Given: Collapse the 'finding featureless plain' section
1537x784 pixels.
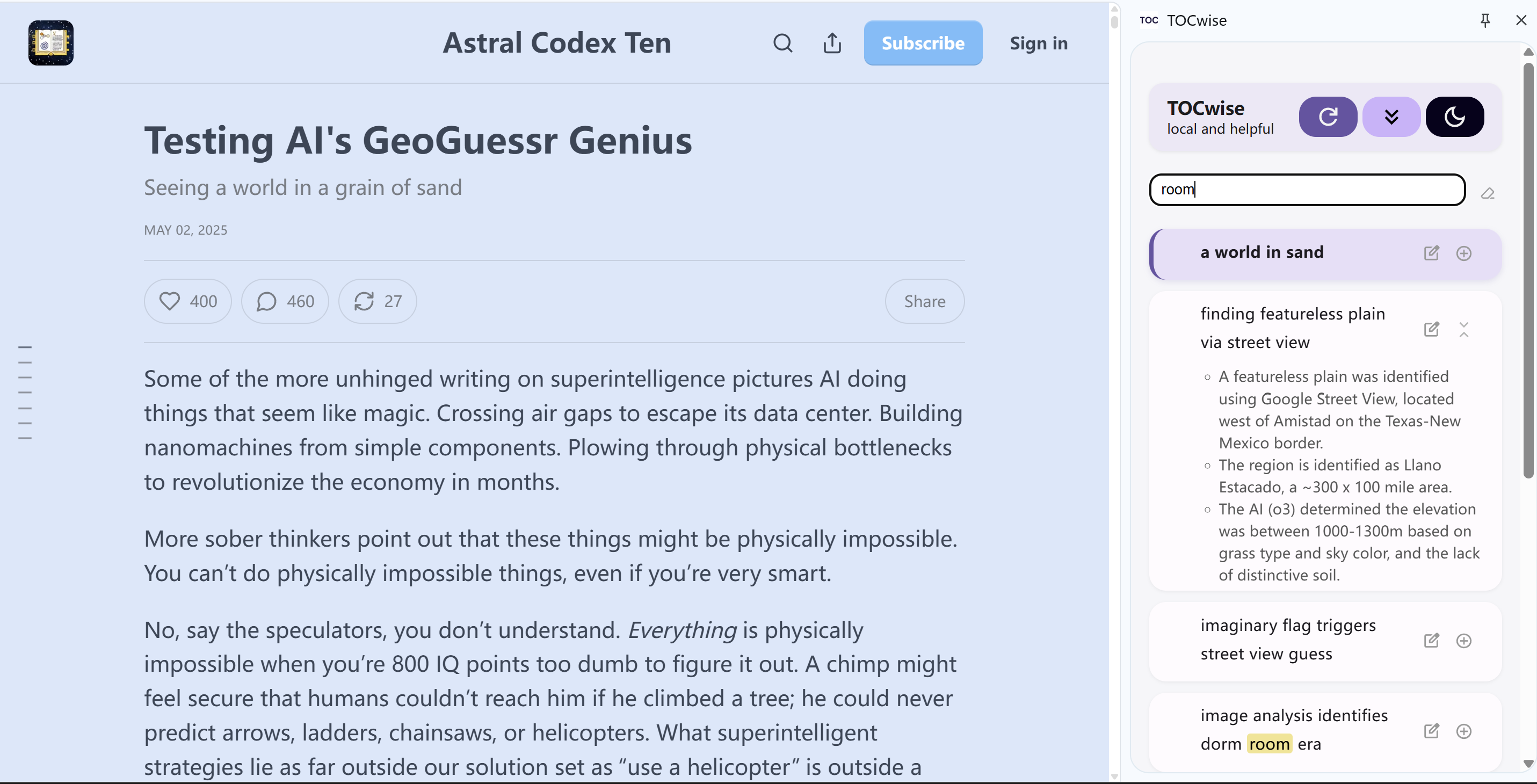Looking at the screenshot, I should tap(1463, 329).
